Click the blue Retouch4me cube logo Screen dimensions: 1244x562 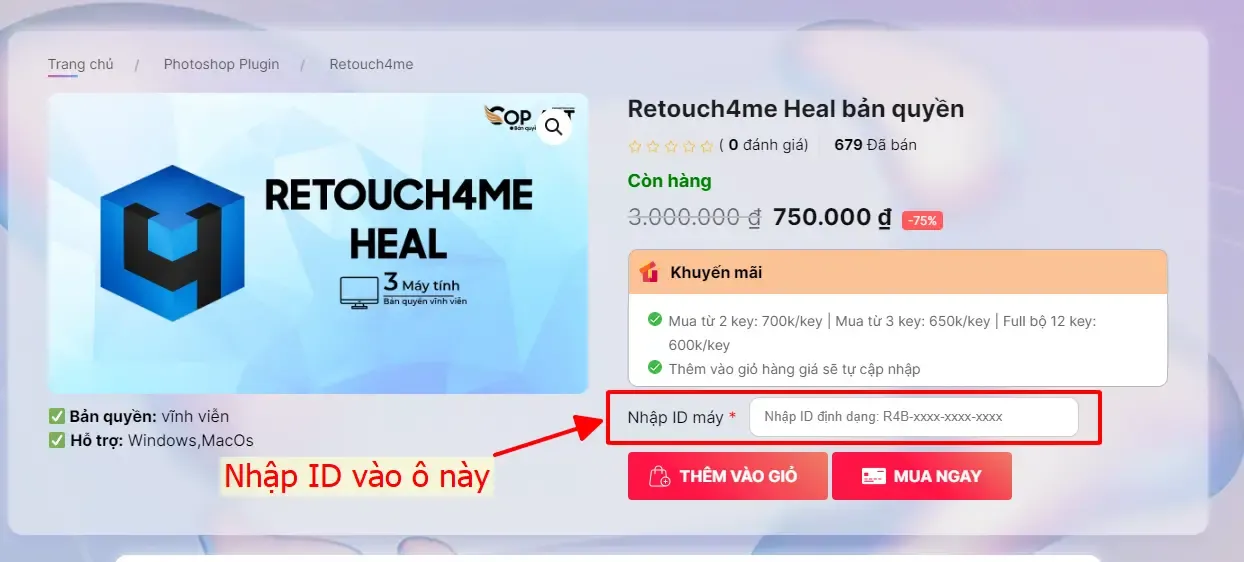173,243
